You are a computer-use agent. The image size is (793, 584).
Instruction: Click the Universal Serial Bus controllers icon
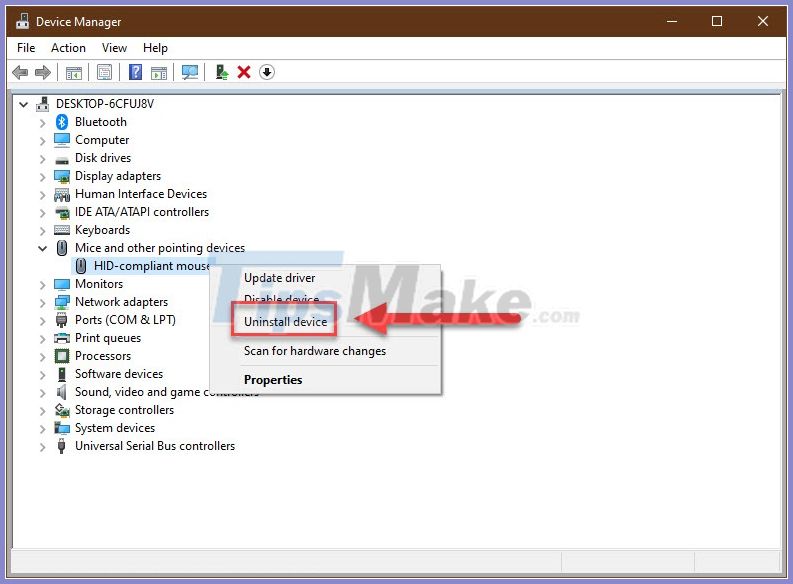[62, 446]
